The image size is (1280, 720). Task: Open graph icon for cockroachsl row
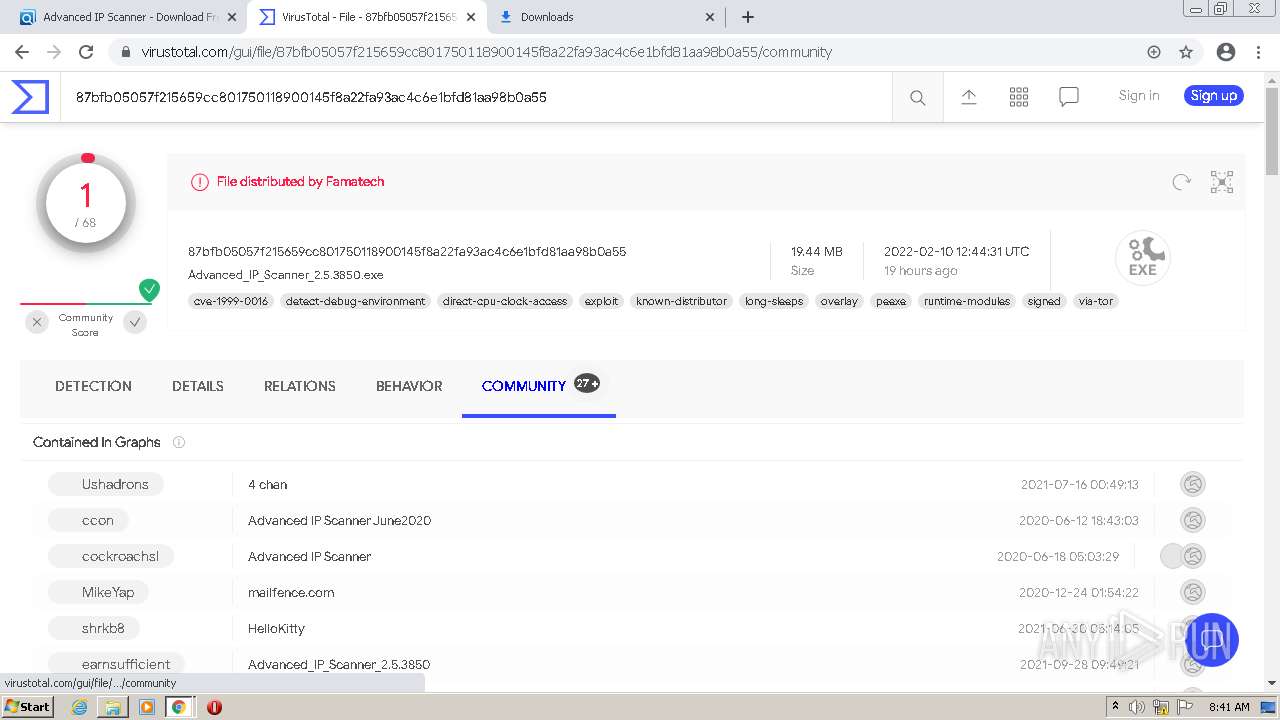coord(1192,556)
